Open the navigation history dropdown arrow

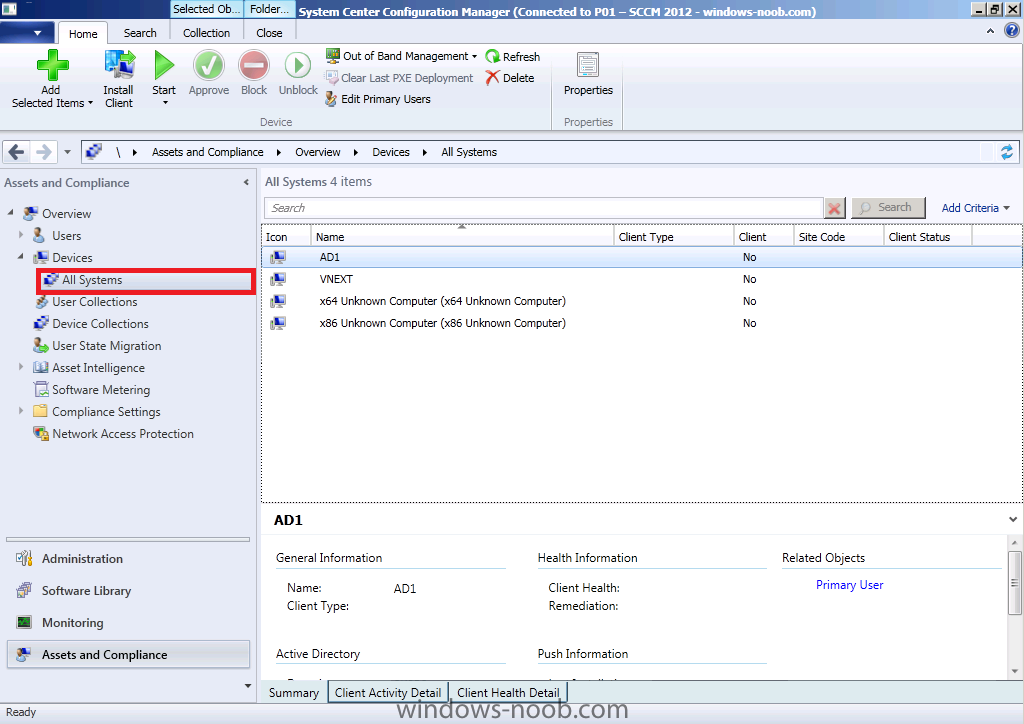click(67, 152)
